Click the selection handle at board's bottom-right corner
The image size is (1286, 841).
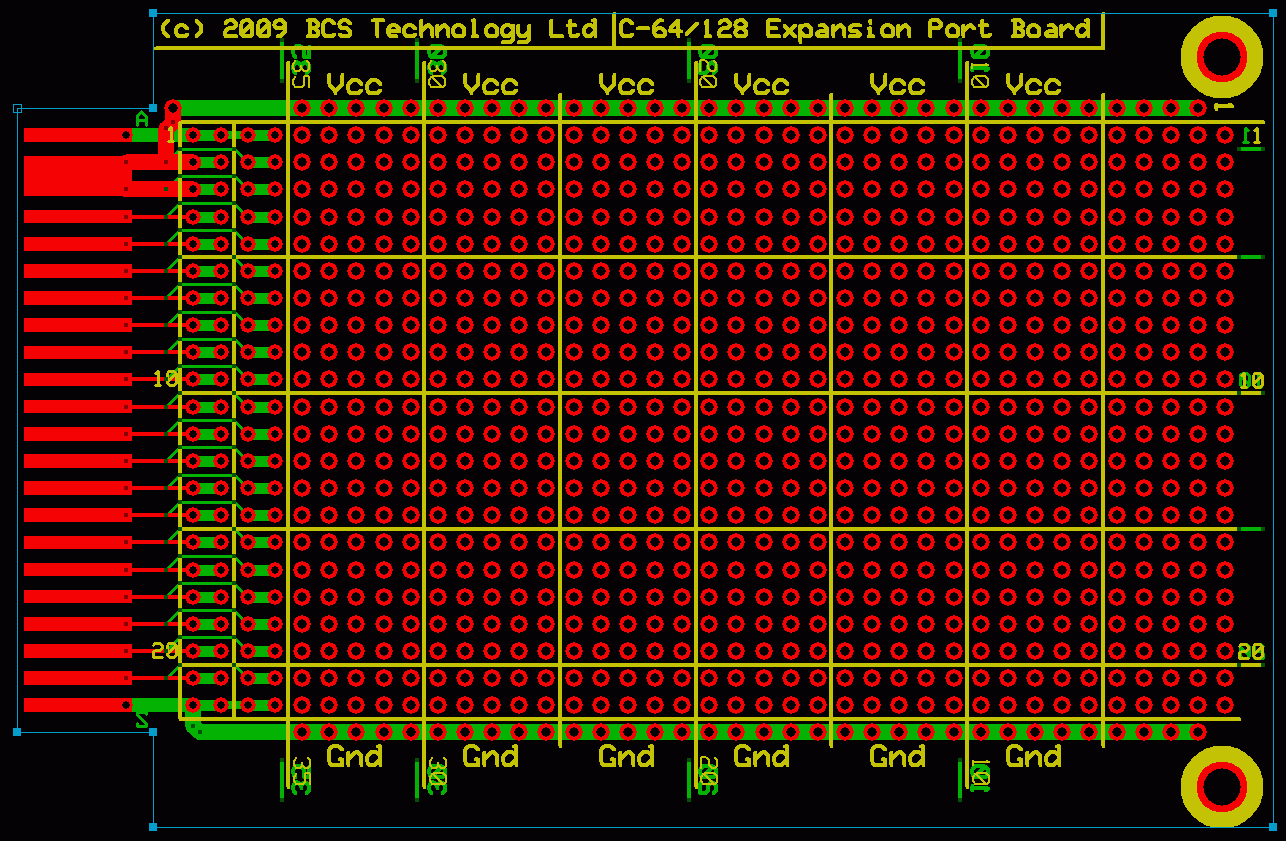[1272, 827]
